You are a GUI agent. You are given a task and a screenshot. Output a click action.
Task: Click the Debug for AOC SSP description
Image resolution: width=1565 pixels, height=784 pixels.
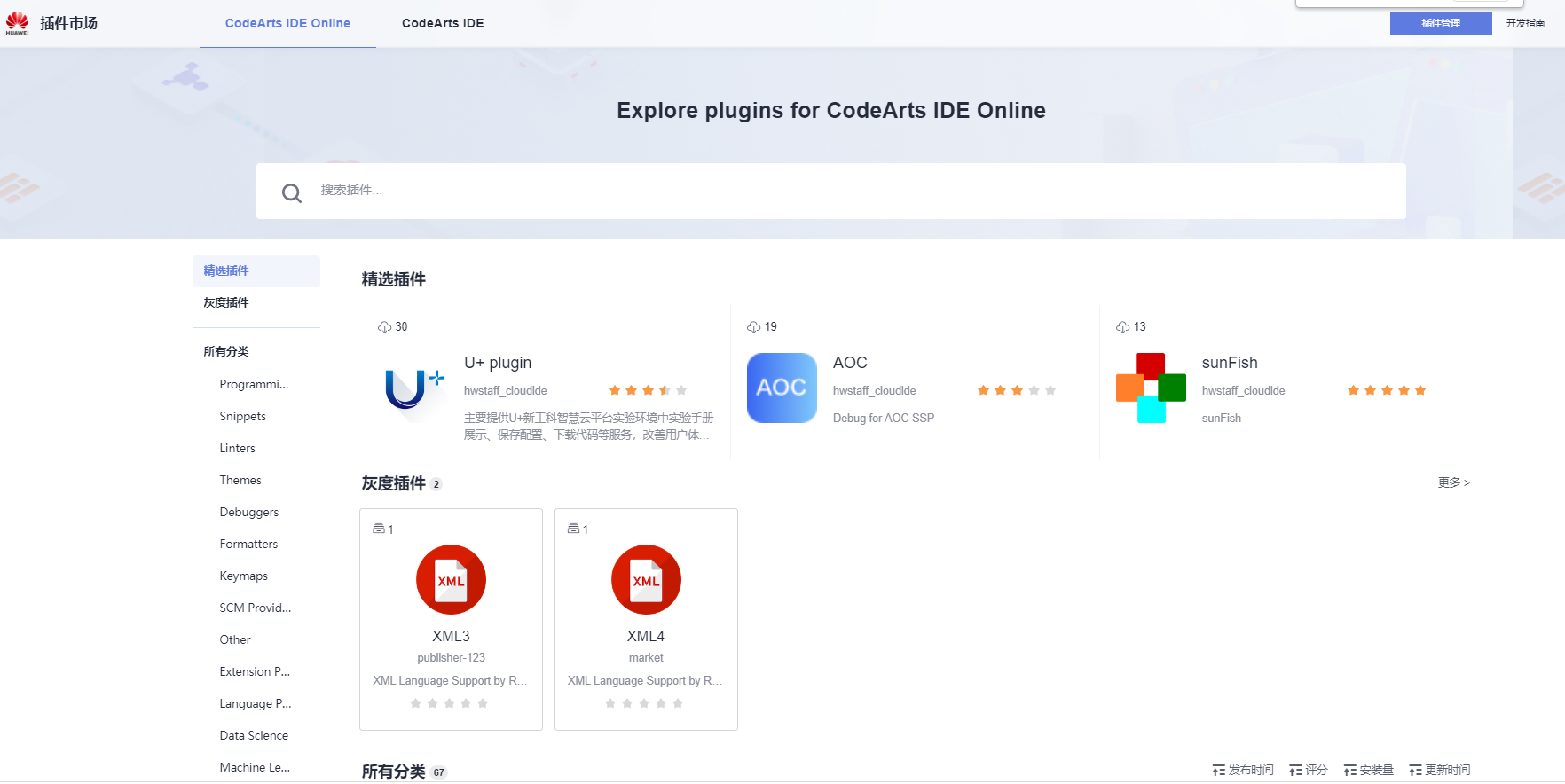884,419
